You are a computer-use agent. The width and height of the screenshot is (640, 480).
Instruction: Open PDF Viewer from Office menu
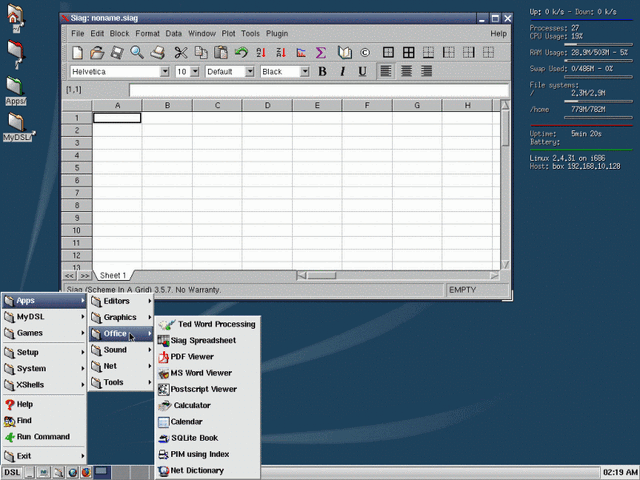[x=207, y=357]
